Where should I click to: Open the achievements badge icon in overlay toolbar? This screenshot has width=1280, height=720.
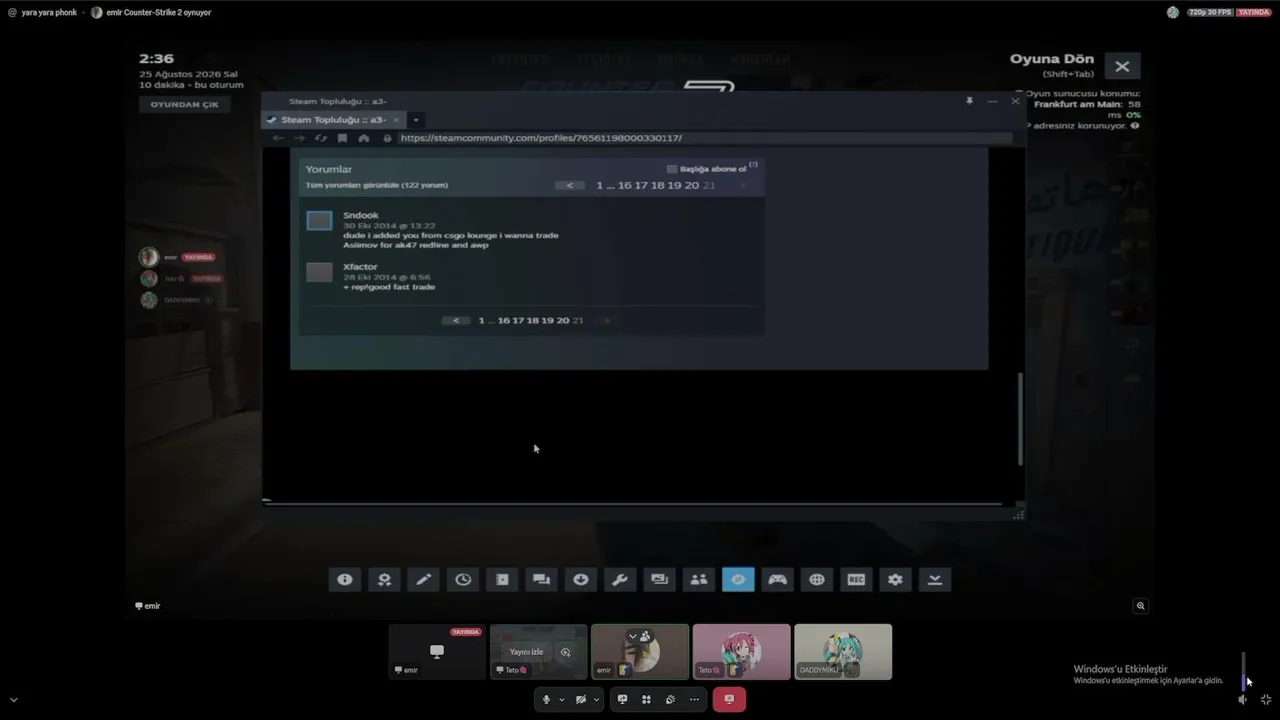[x=384, y=579]
